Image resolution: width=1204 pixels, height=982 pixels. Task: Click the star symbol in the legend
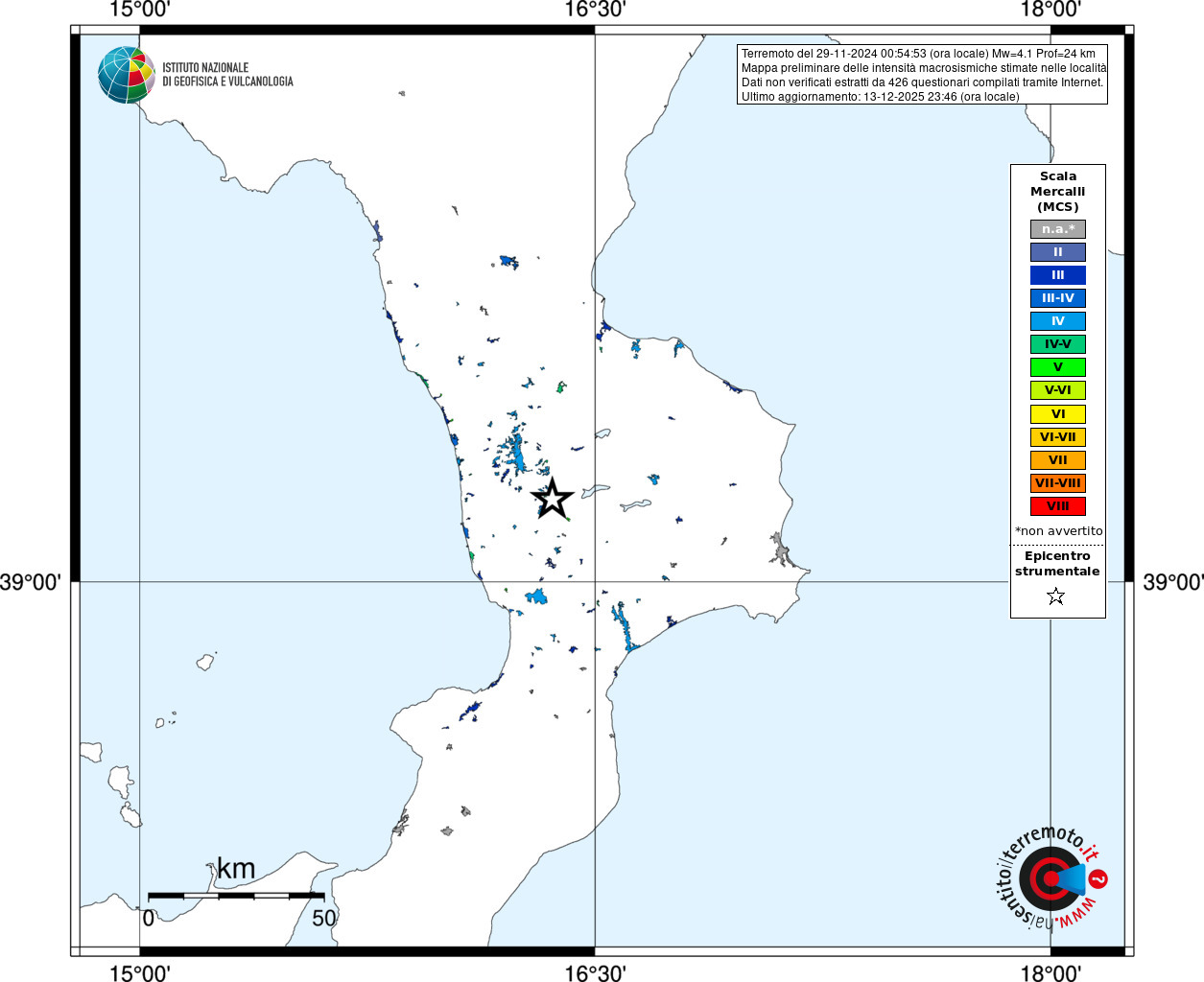pyautogui.click(x=1056, y=596)
